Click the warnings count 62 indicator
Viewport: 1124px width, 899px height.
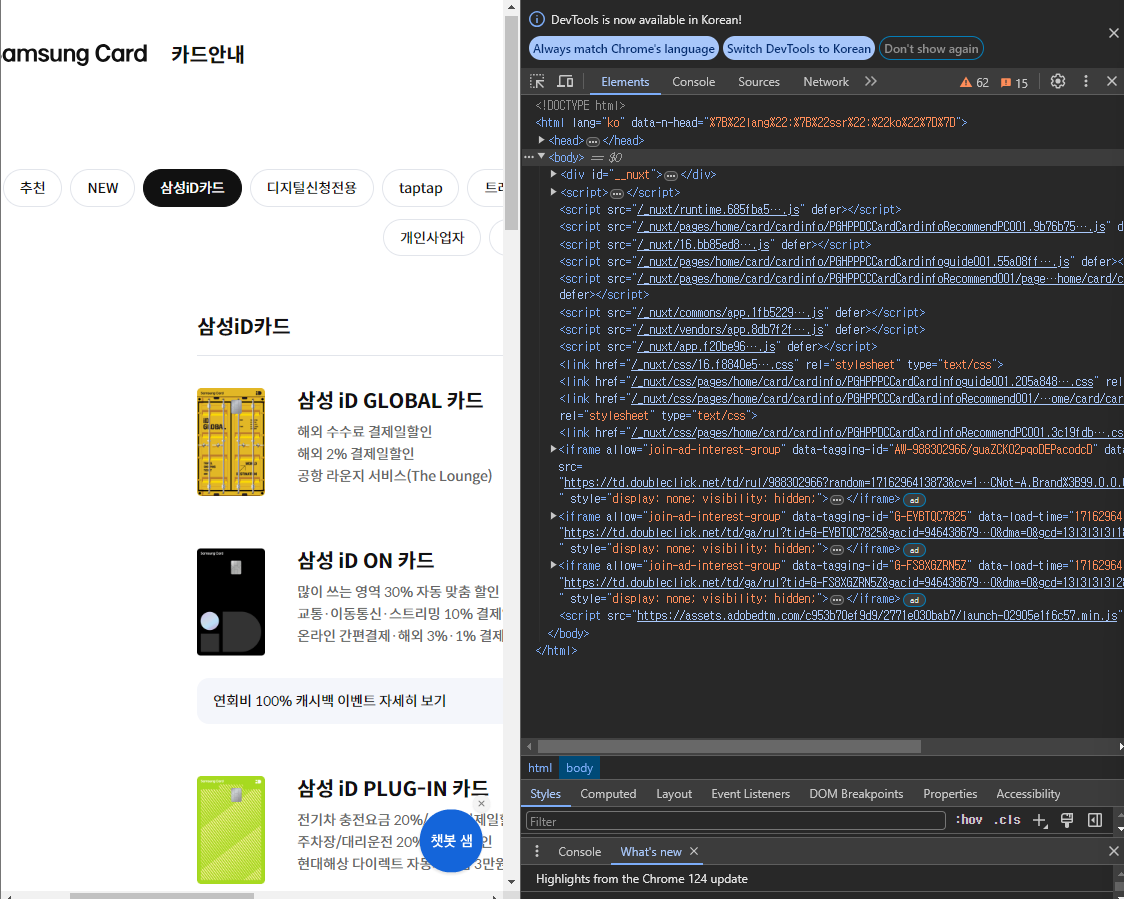[x=974, y=82]
